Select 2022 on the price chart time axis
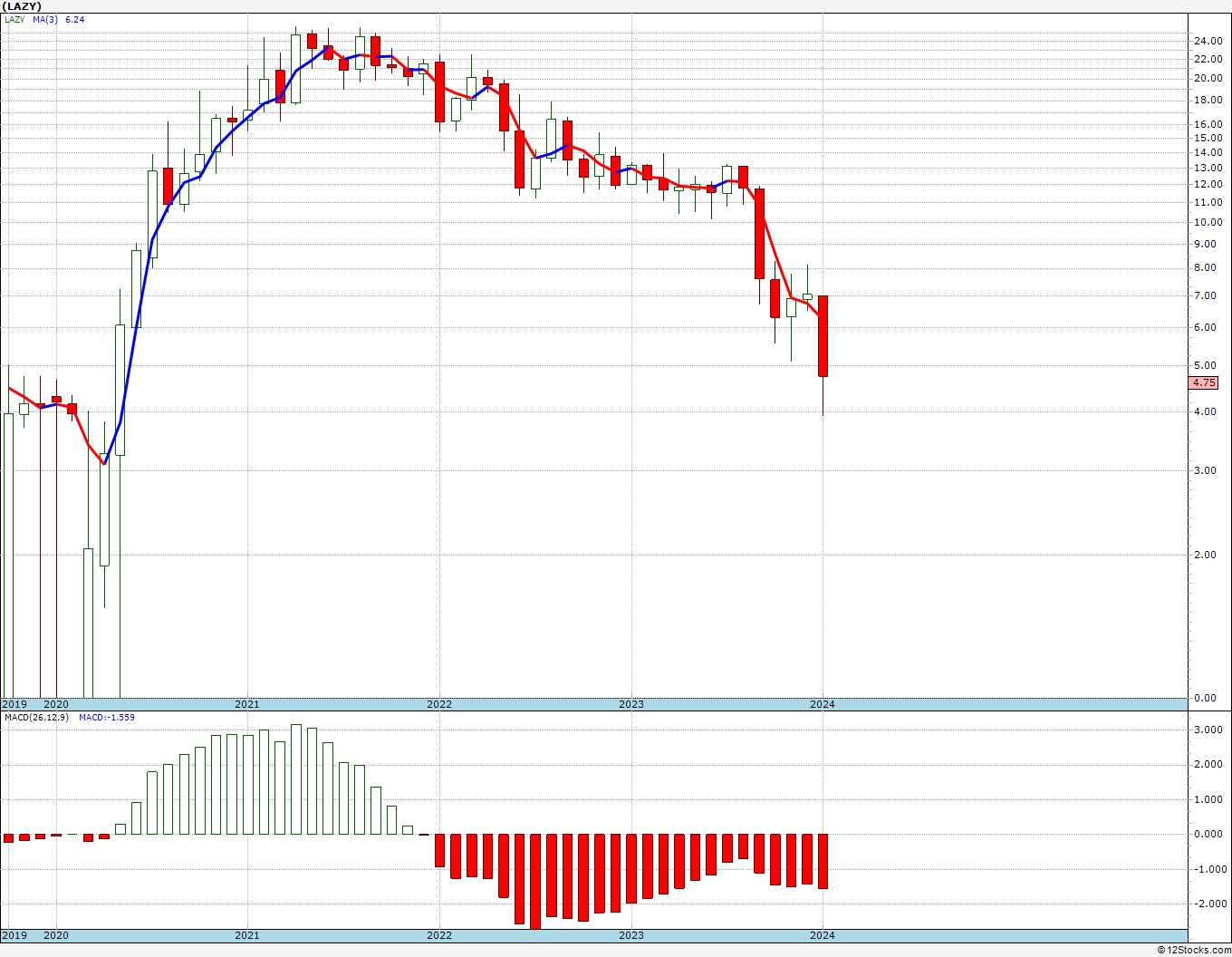 pos(439,704)
